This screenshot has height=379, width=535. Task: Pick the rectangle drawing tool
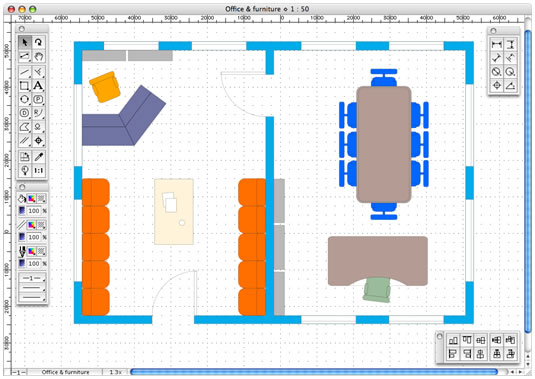pos(25,86)
